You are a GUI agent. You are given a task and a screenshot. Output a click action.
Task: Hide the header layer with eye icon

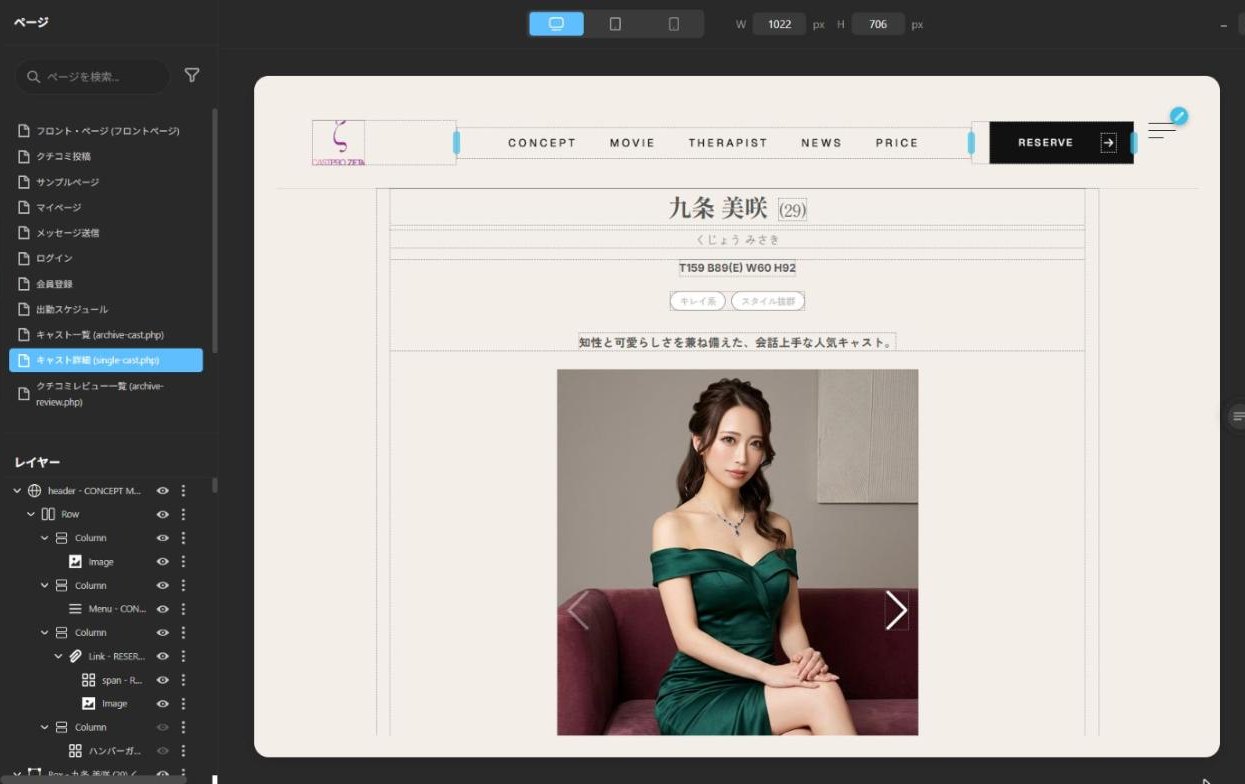tap(162, 491)
